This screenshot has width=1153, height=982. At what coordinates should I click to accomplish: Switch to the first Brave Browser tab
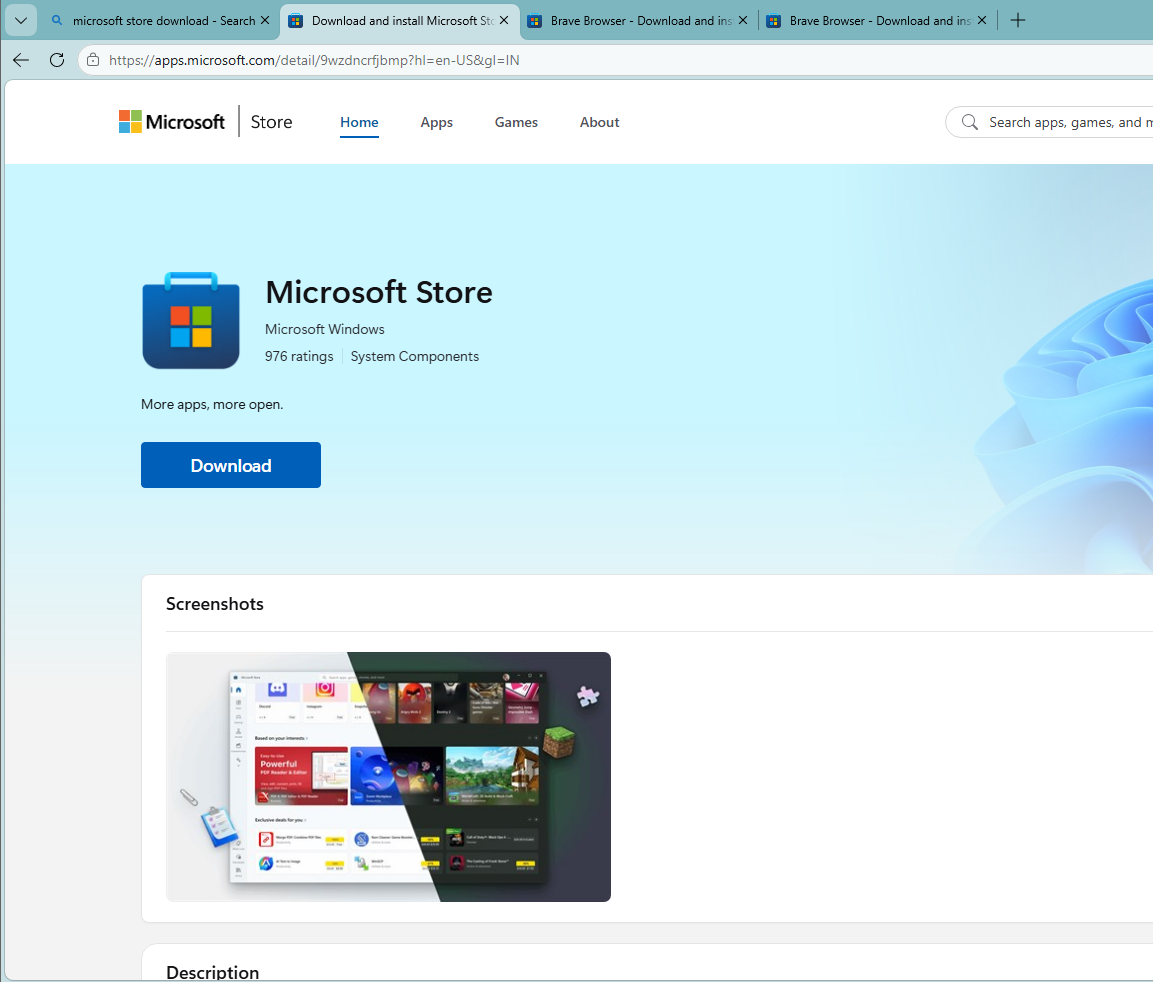point(630,19)
